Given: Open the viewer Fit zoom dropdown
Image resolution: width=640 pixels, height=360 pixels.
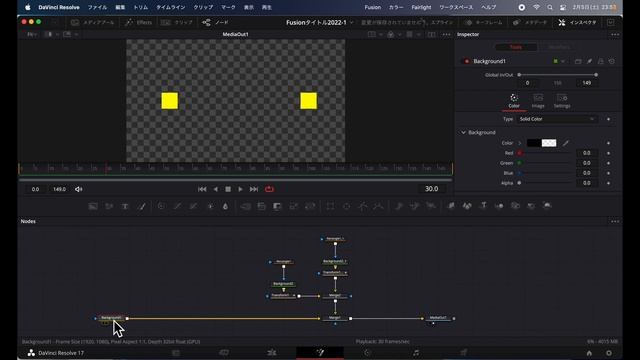Looking at the screenshot, I should tap(32, 35).
